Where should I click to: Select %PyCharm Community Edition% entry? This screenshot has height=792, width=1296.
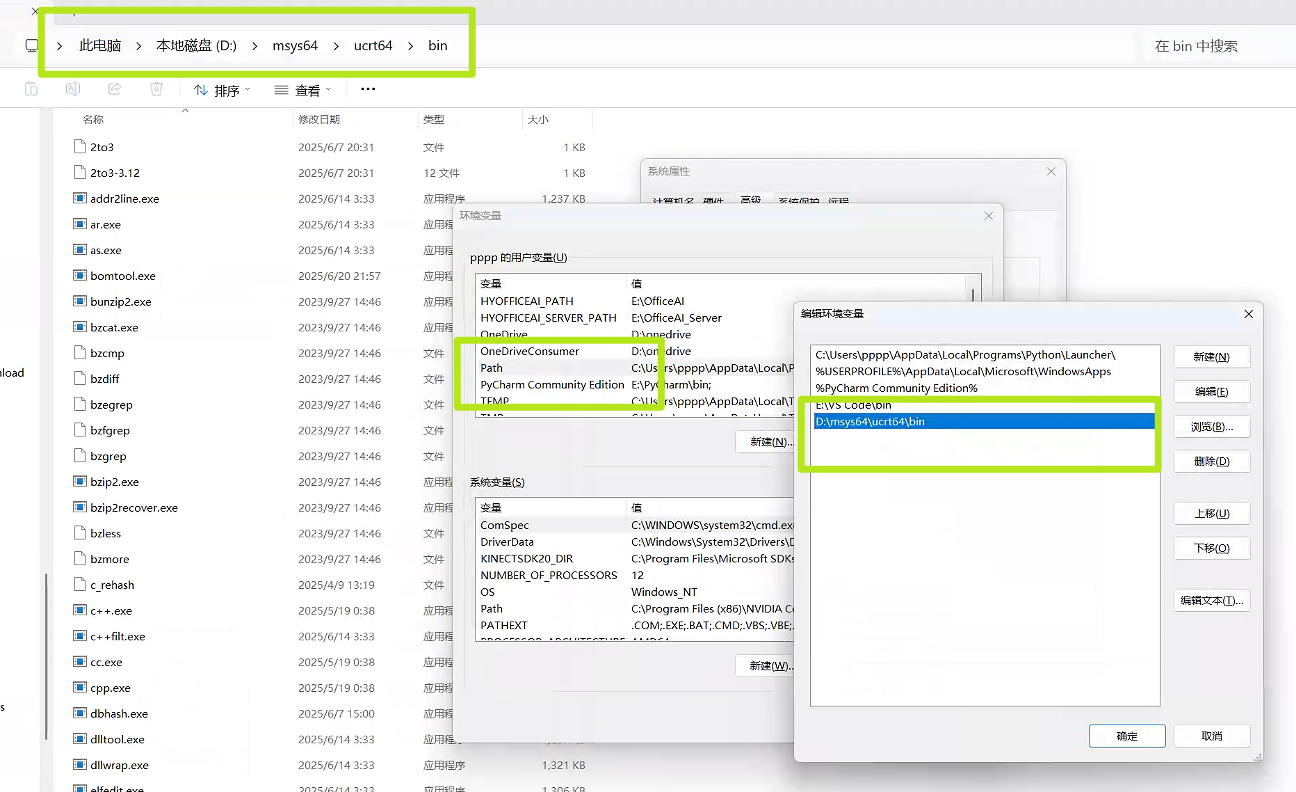coord(984,388)
